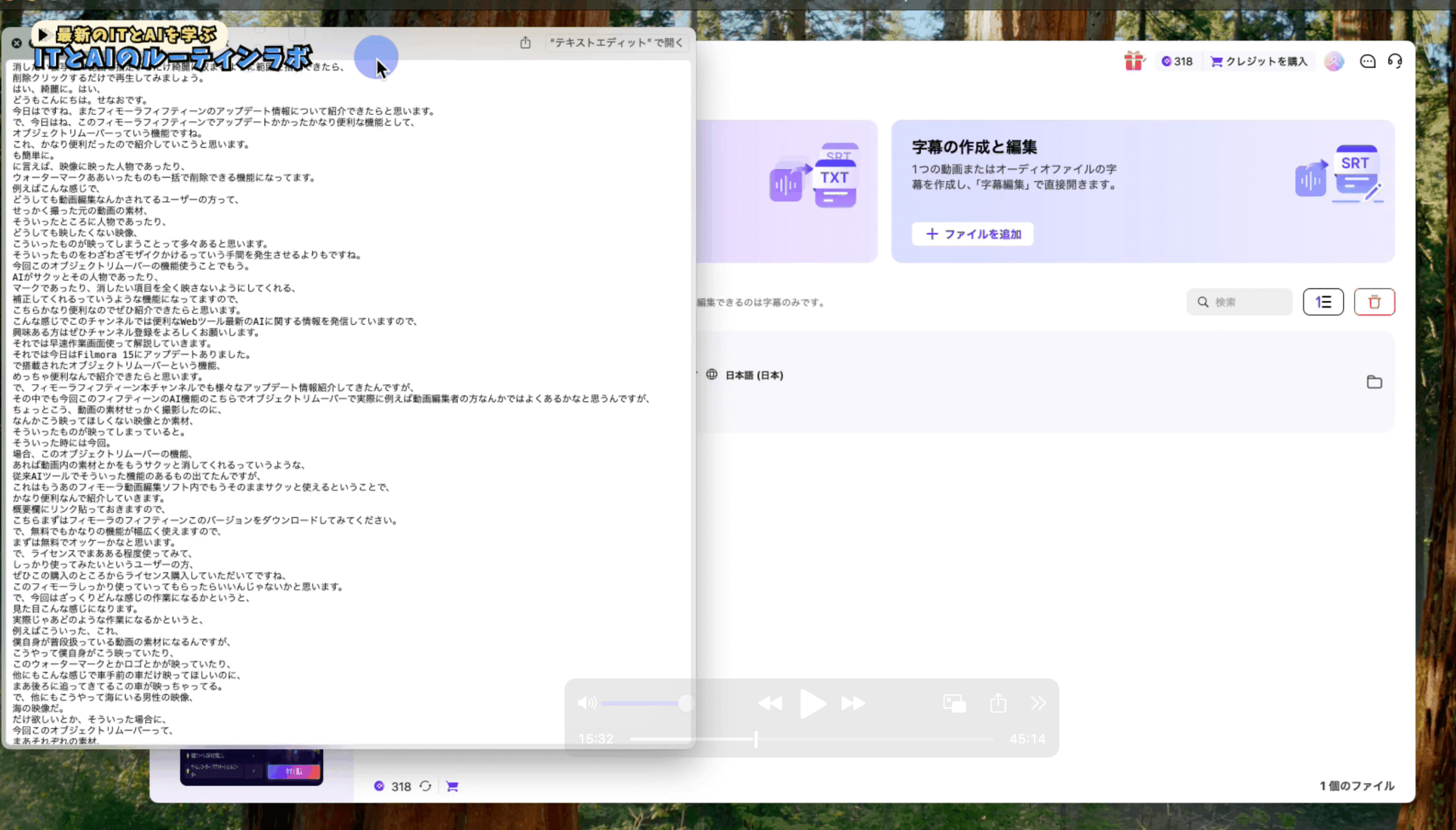Click the feedback chat bubble icon
Viewport: 1456px width, 830px height.
pyautogui.click(x=1368, y=61)
